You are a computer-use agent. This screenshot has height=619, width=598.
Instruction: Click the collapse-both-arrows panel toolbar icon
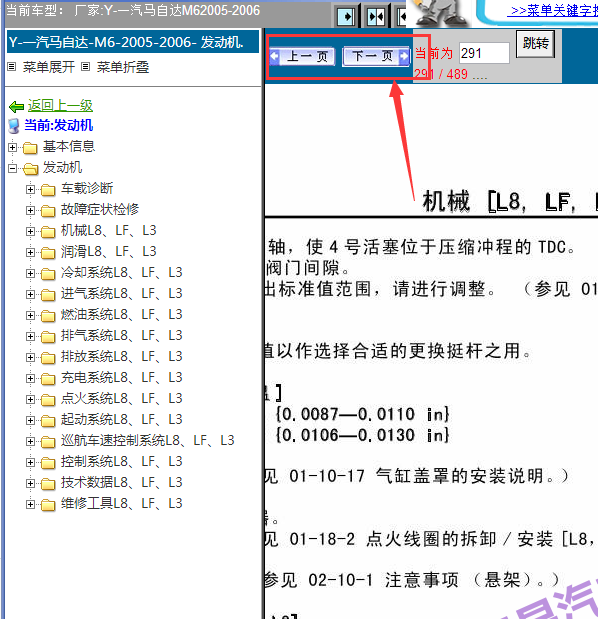[x=375, y=17]
